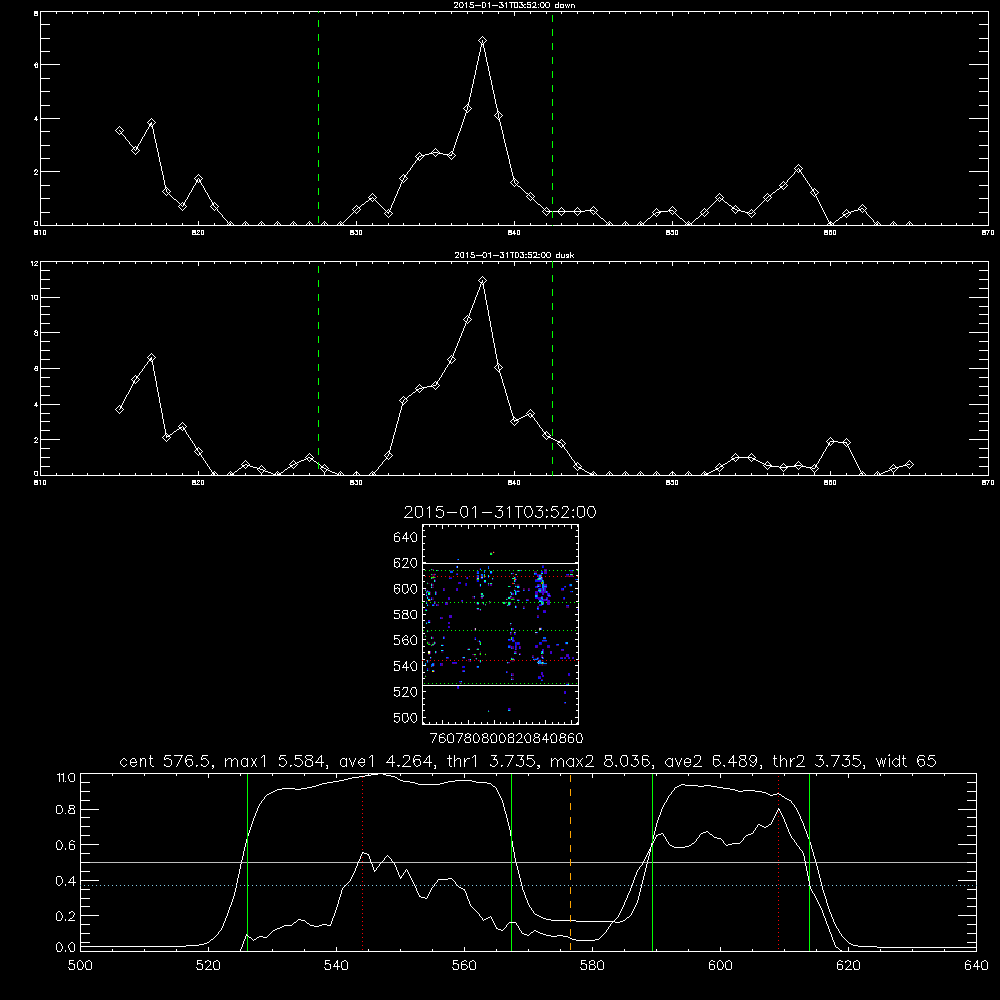
Task: Click the large '2015-01-31T03:52:00' title above the image map
Action: pyautogui.click(x=500, y=512)
